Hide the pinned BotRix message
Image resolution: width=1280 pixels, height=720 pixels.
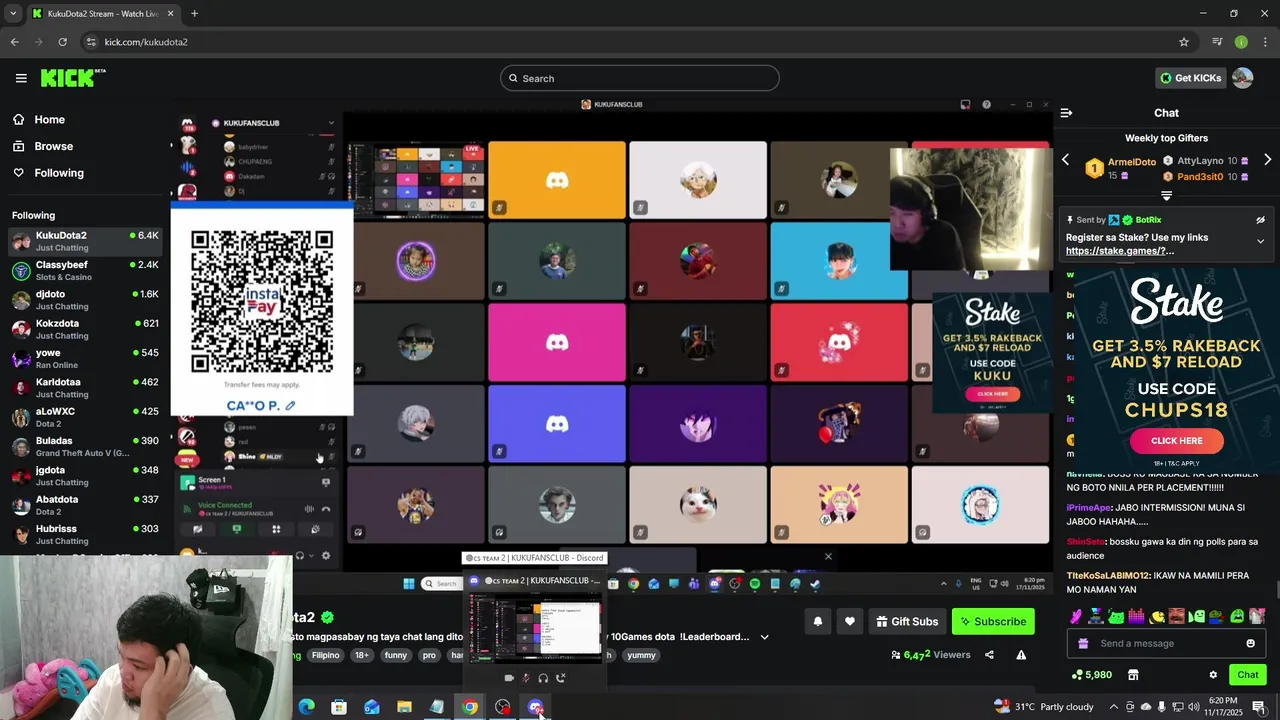pos(1260,220)
